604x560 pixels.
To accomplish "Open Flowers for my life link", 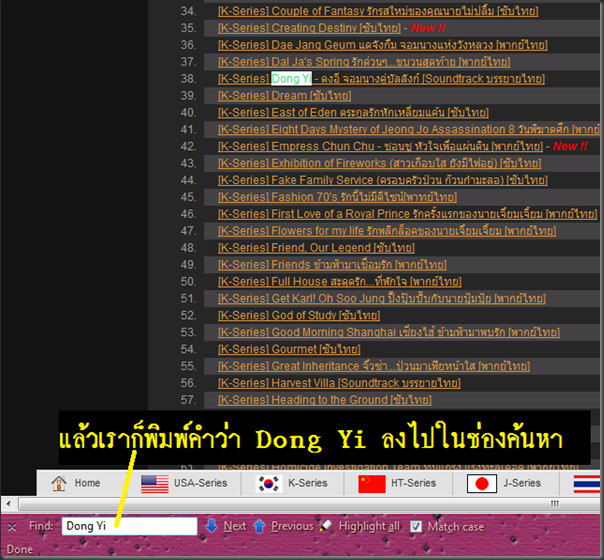I will [x=387, y=231].
